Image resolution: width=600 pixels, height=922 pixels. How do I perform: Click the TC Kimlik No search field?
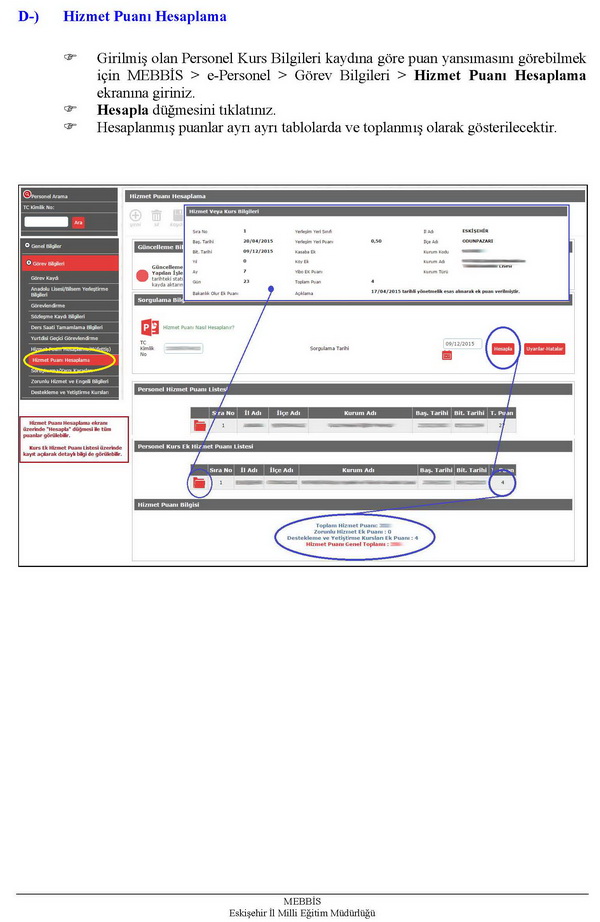[46, 221]
